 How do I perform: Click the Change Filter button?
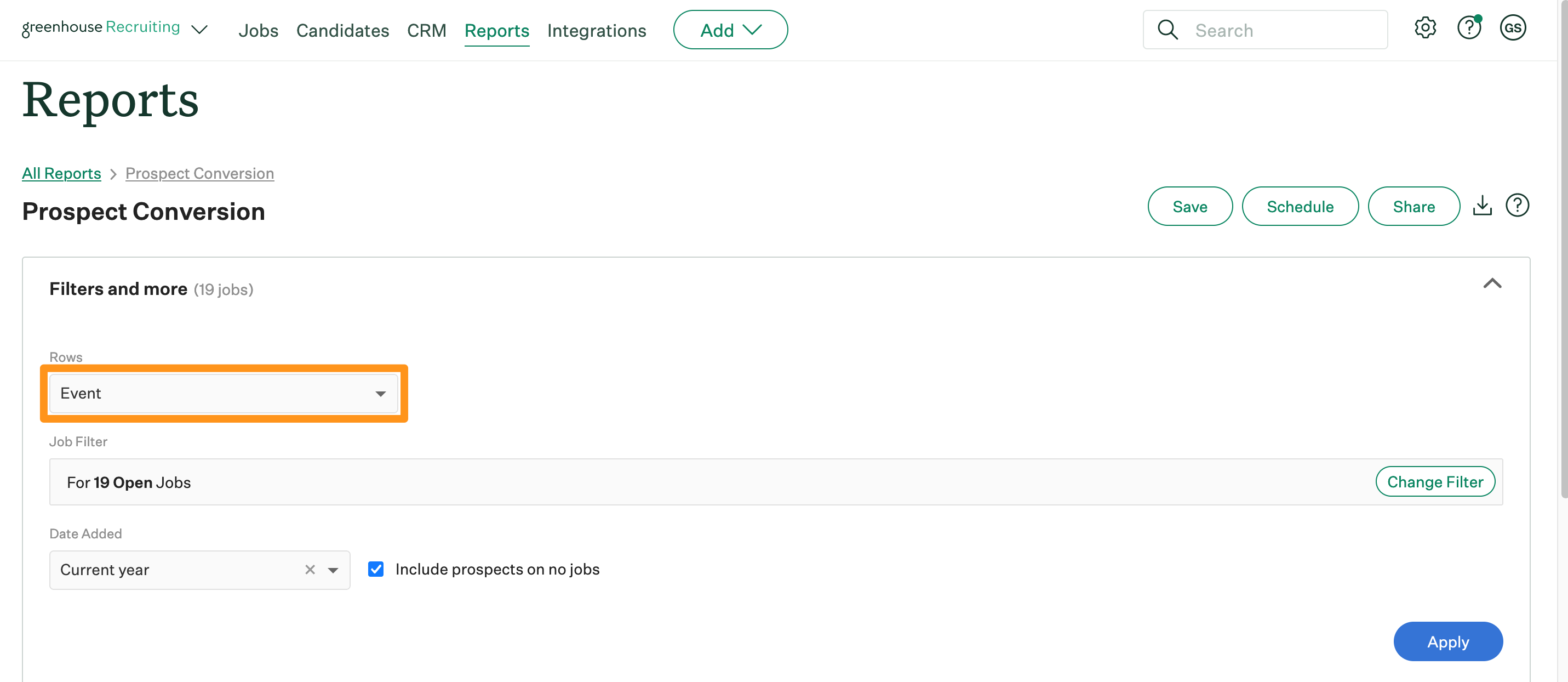(1435, 482)
